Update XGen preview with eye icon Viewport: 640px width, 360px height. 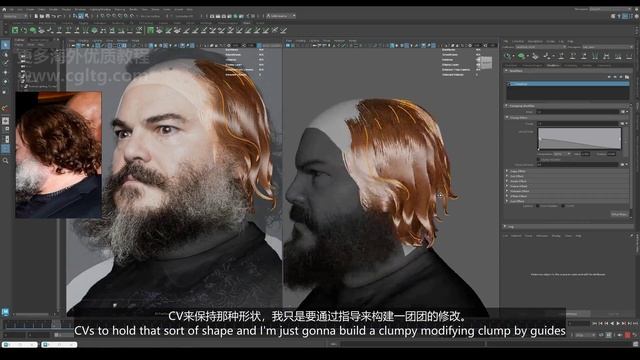[x=508, y=56]
